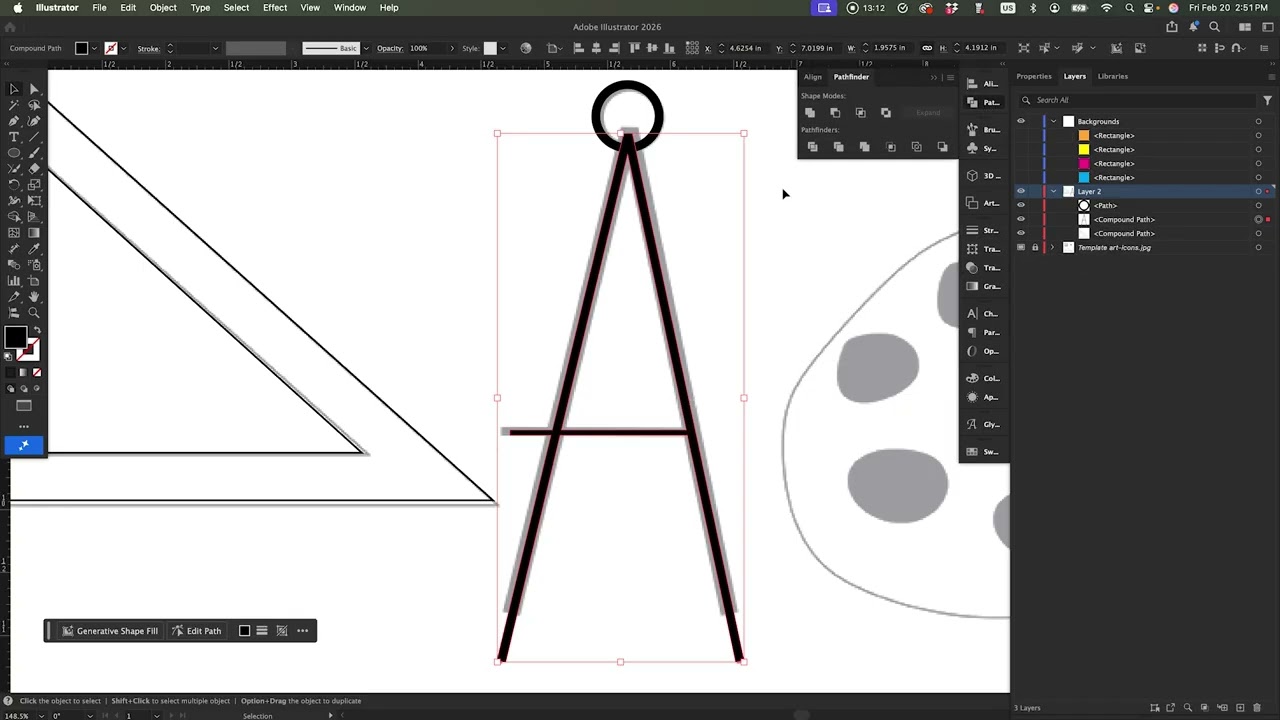
Task: Click the Unite shape mode icon
Action: pyautogui.click(x=810, y=113)
